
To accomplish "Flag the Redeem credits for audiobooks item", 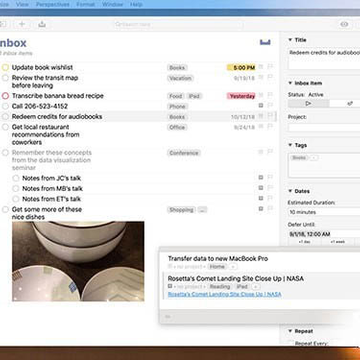I will coord(270,116).
